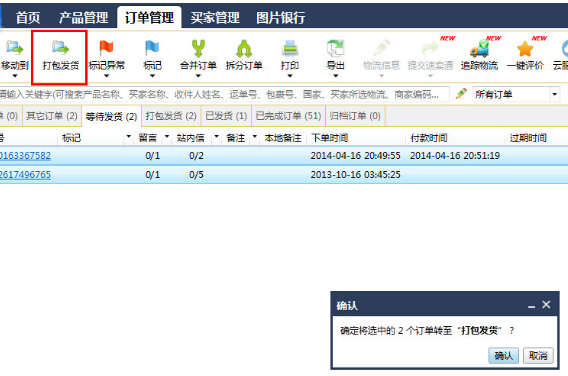Open the 买家管理 main menu tab
The image size is (568, 376).
[x=215, y=17]
